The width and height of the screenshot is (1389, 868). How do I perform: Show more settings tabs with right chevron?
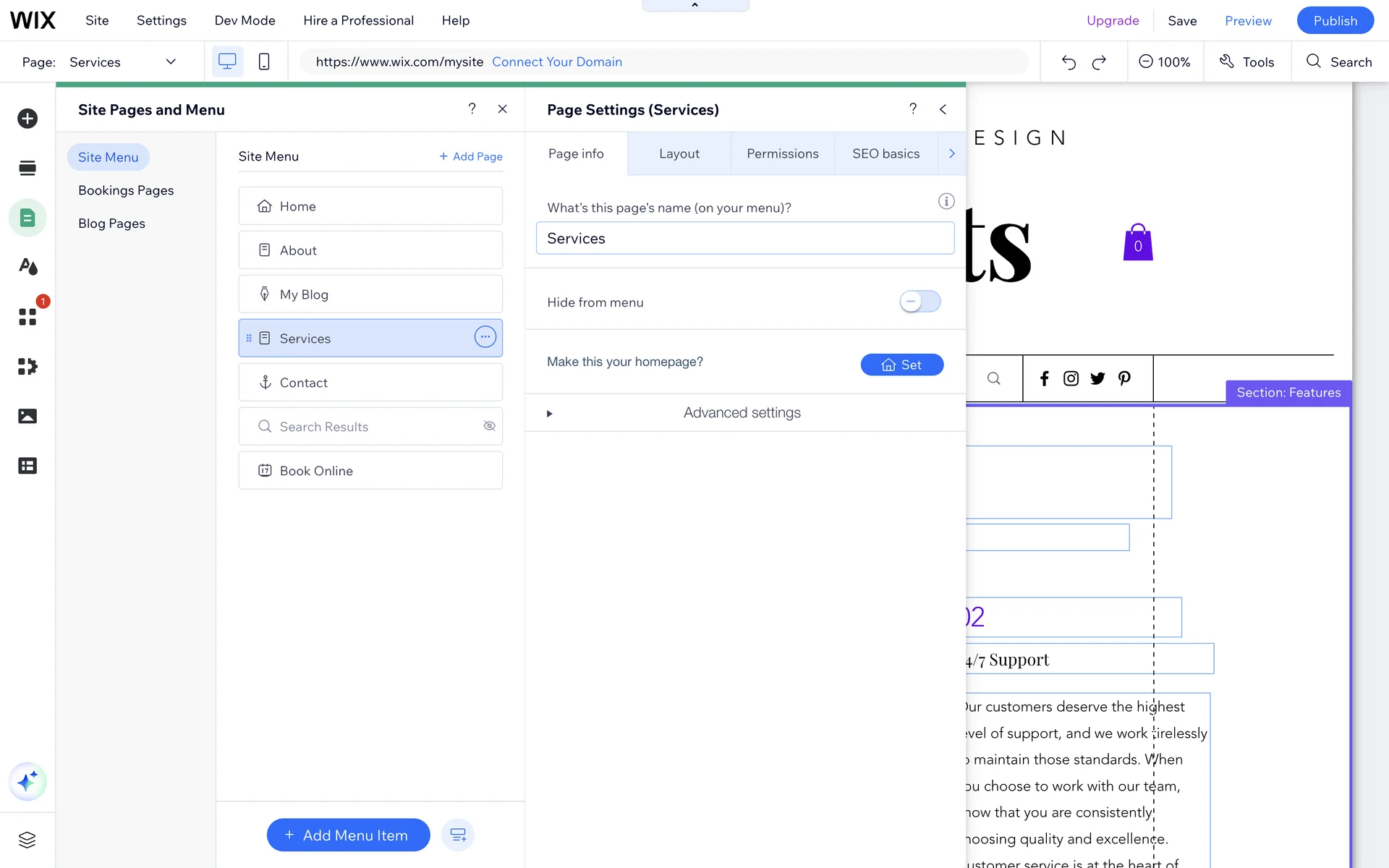[951, 153]
